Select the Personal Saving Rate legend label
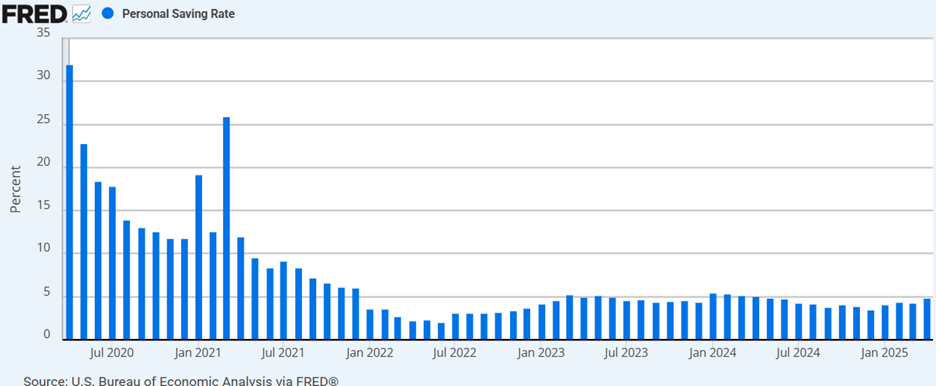The width and height of the screenshot is (936, 386). pyautogui.click(x=178, y=14)
